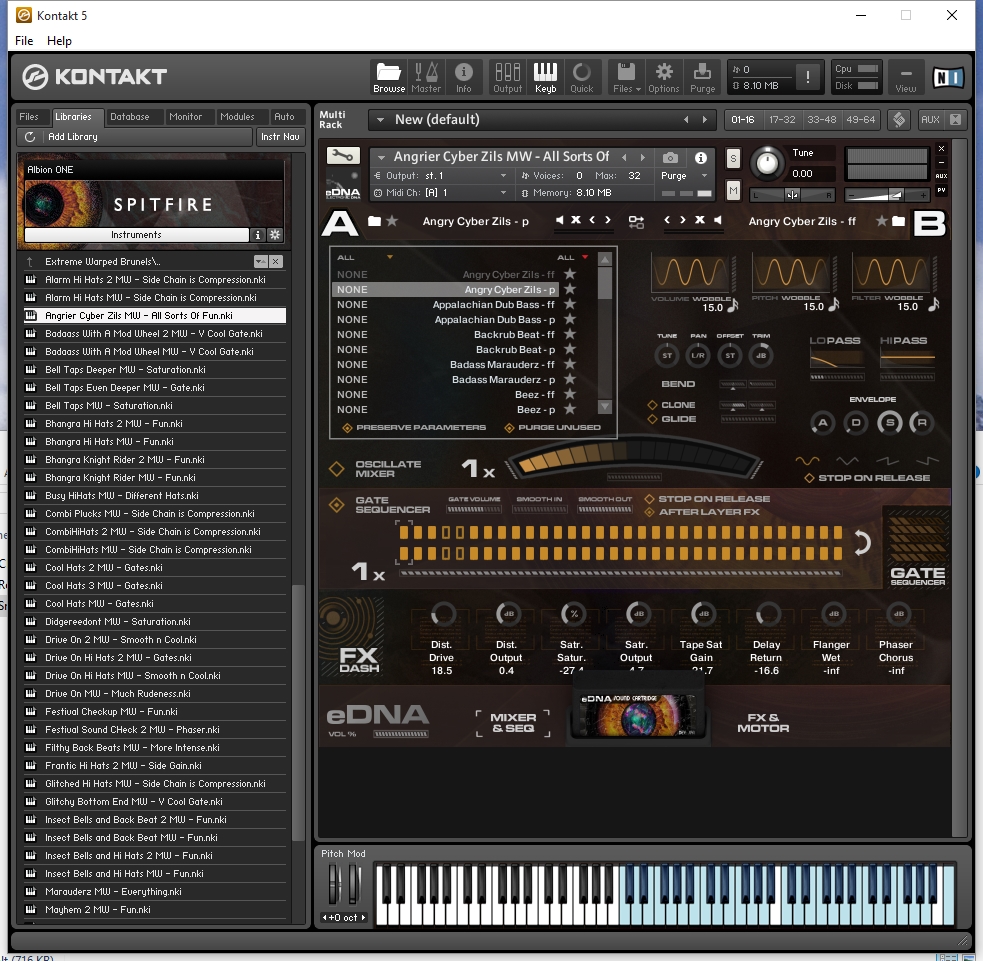Toggle the instrument Mute M button
Image resolution: width=983 pixels, height=961 pixels.
[x=733, y=190]
